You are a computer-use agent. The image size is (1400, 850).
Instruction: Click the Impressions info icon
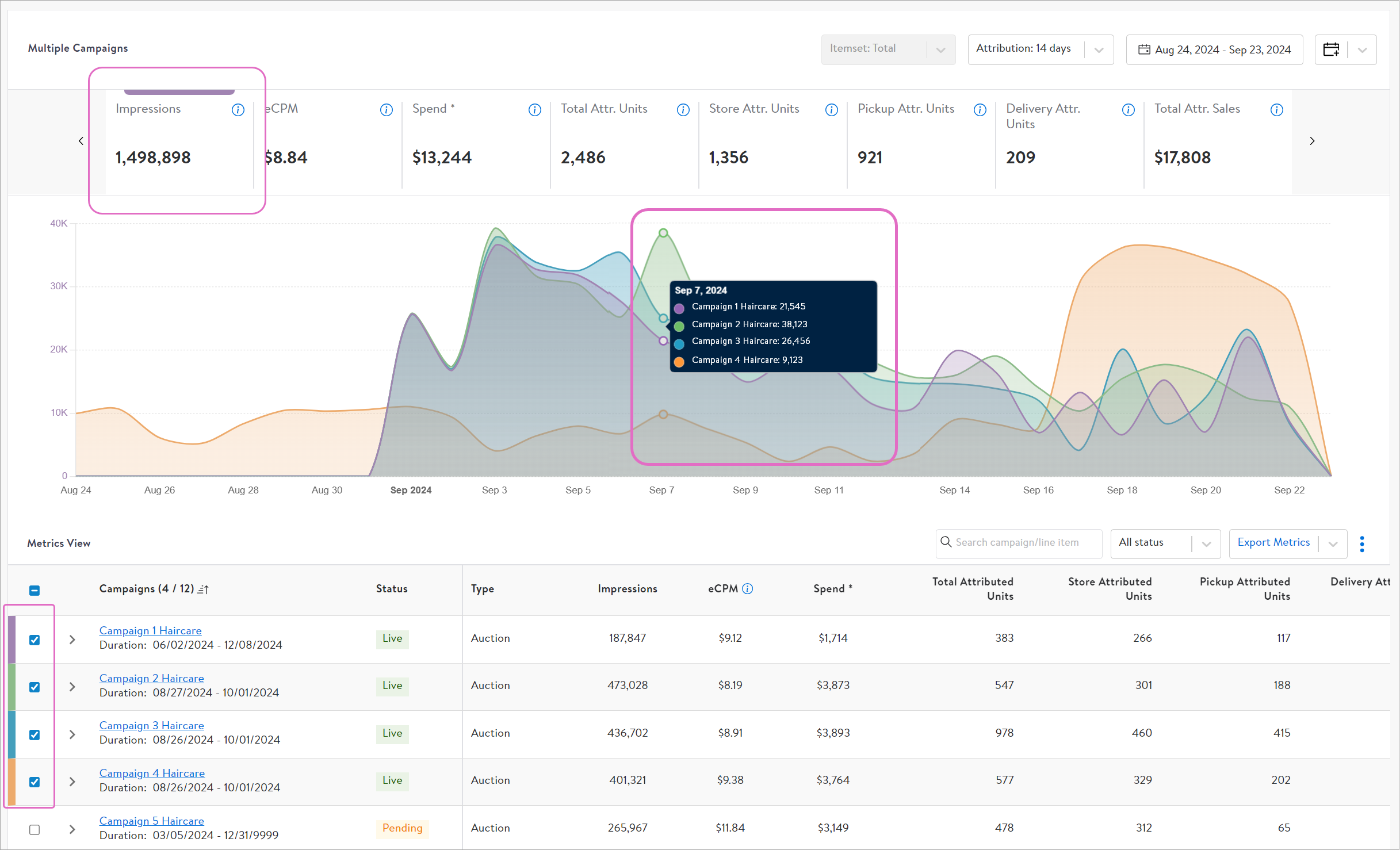coord(238,110)
